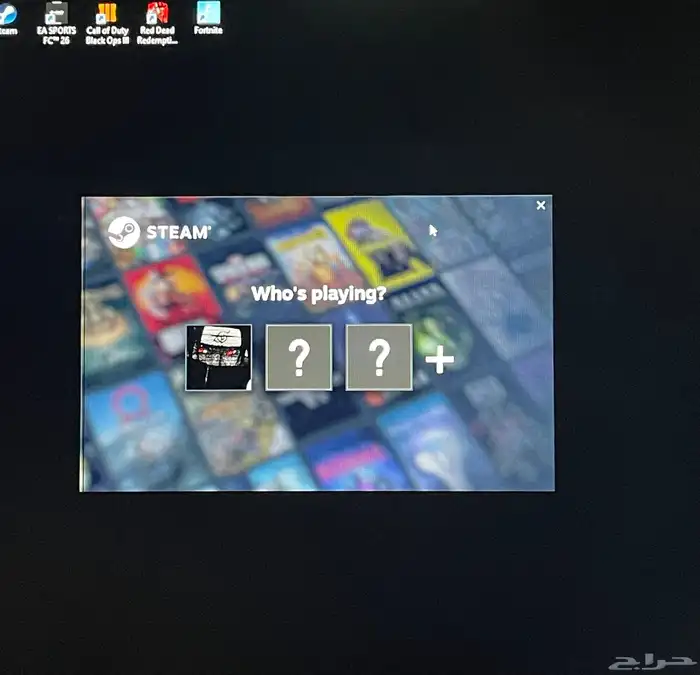Pick the rightmost question mark profile
The width and height of the screenshot is (700, 675).
(378, 357)
